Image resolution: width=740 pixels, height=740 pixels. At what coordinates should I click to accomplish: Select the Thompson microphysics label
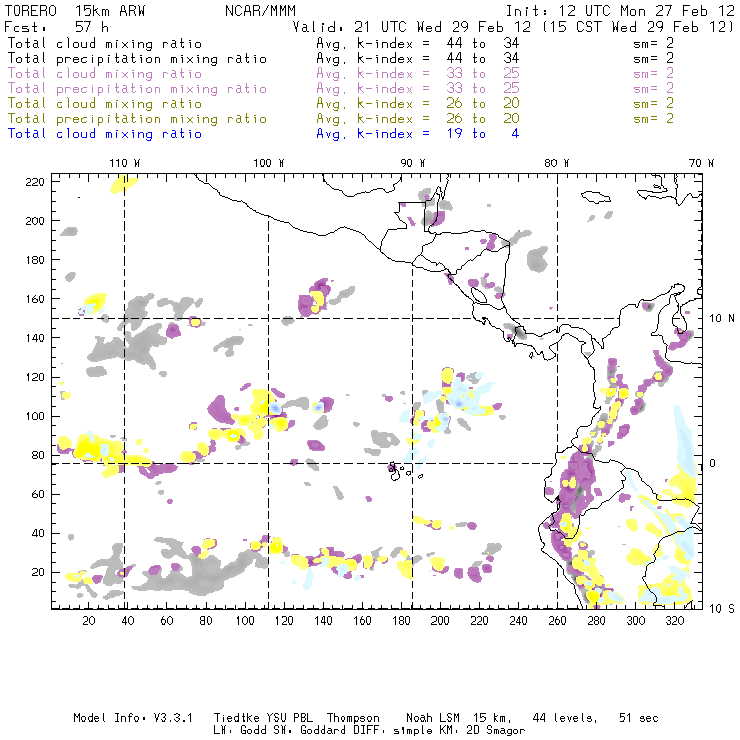click(350, 718)
